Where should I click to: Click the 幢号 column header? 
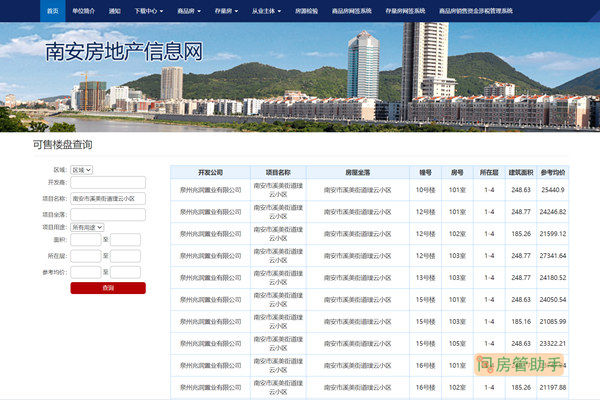(x=426, y=173)
